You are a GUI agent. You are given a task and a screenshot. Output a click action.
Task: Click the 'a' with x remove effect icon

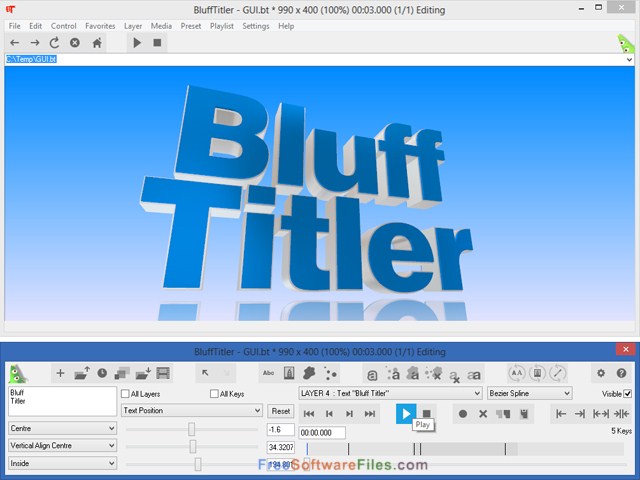(454, 376)
